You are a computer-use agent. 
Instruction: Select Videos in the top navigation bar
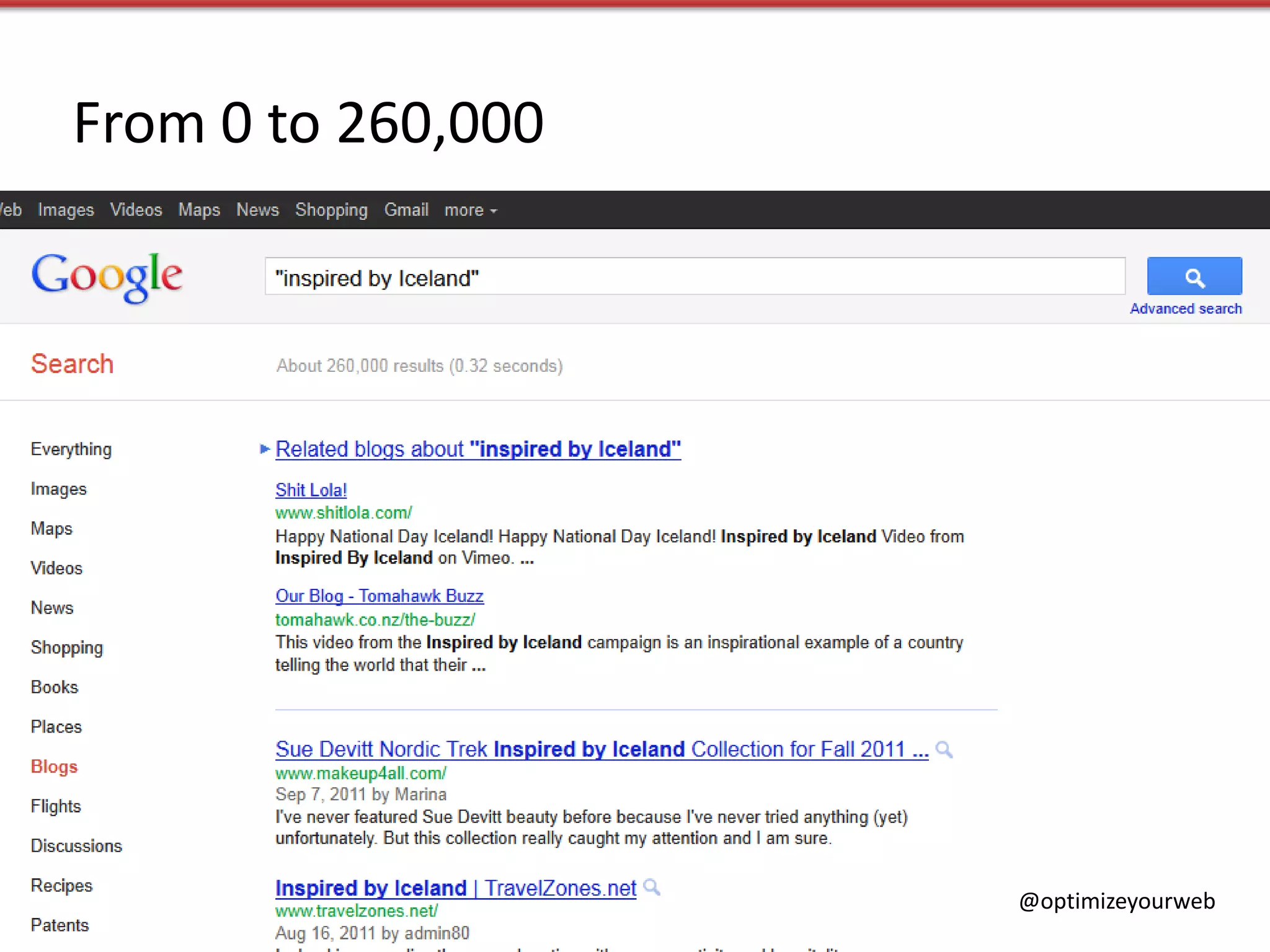point(136,210)
